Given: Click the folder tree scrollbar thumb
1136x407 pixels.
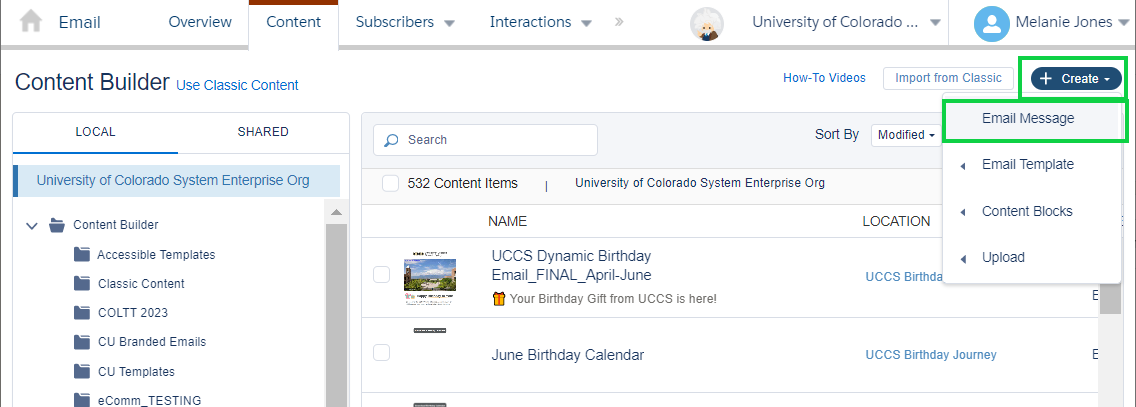Looking at the screenshot, I should coord(335,315).
